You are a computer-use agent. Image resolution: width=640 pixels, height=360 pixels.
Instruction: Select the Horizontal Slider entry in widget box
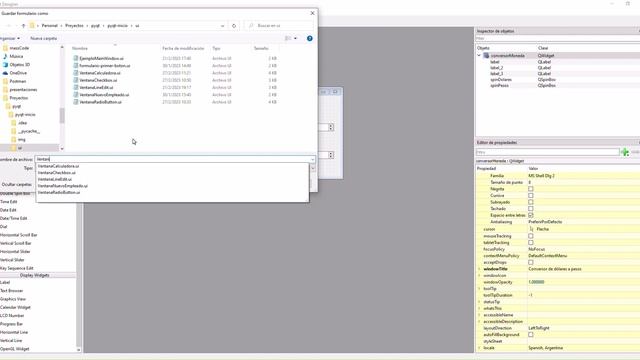coord(15,251)
